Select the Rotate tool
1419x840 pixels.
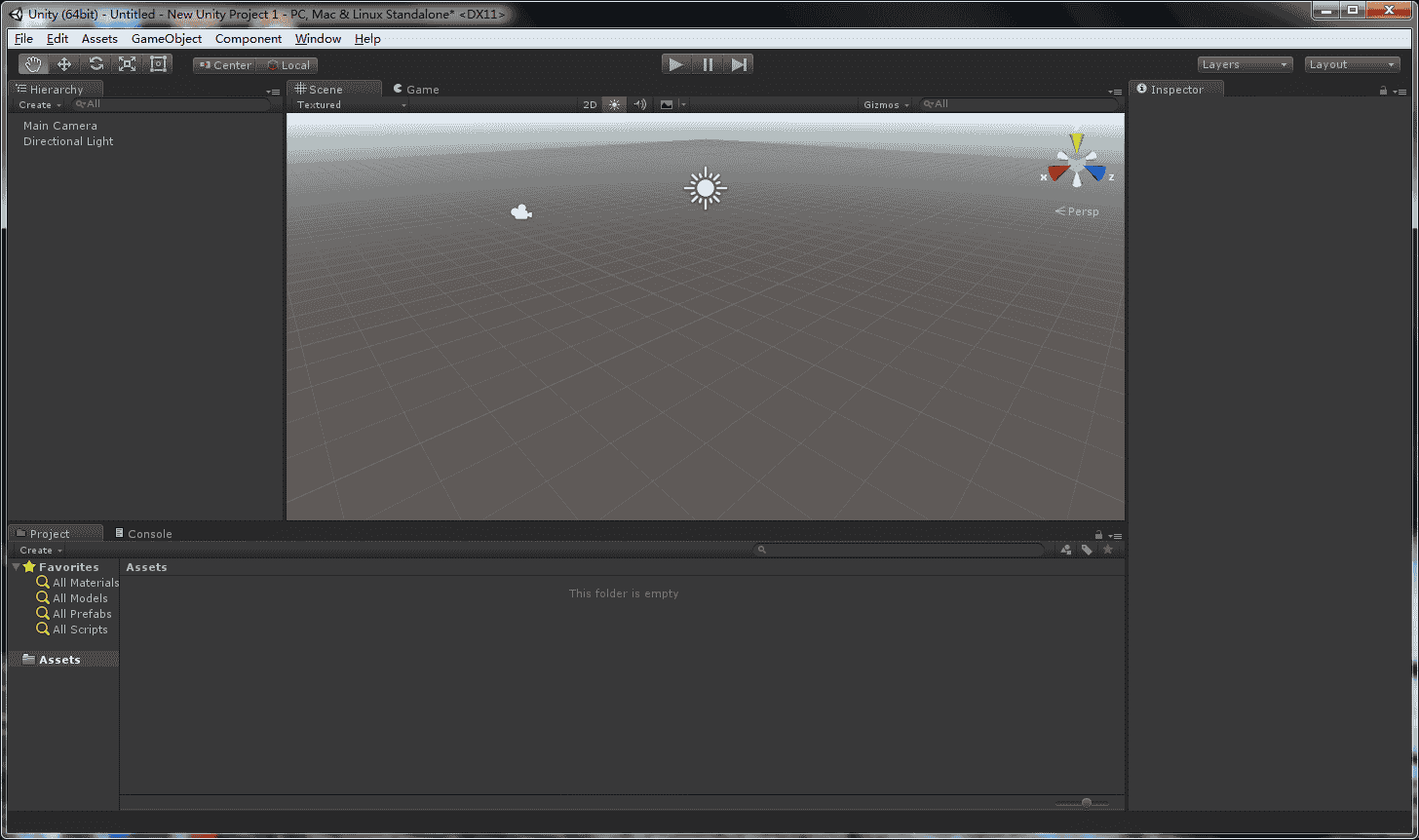[x=96, y=63]
